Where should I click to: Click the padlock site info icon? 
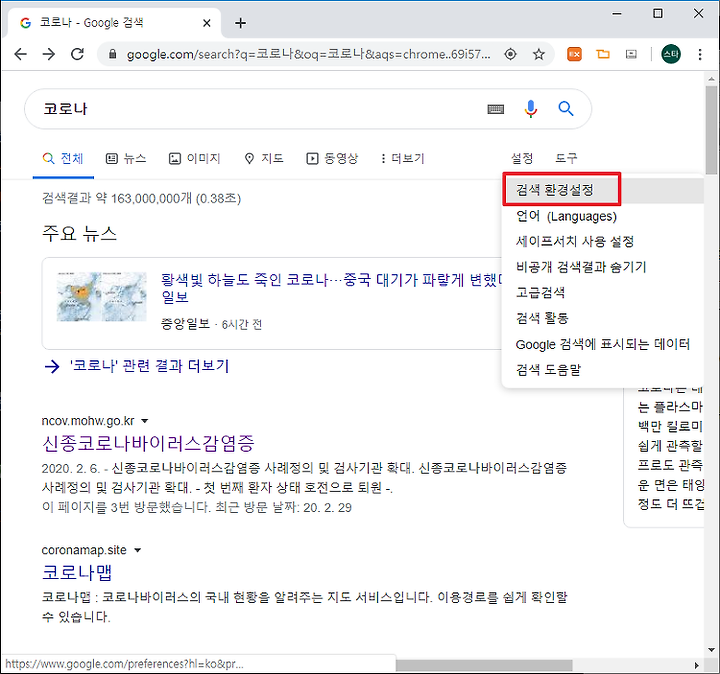click(112, 55)
